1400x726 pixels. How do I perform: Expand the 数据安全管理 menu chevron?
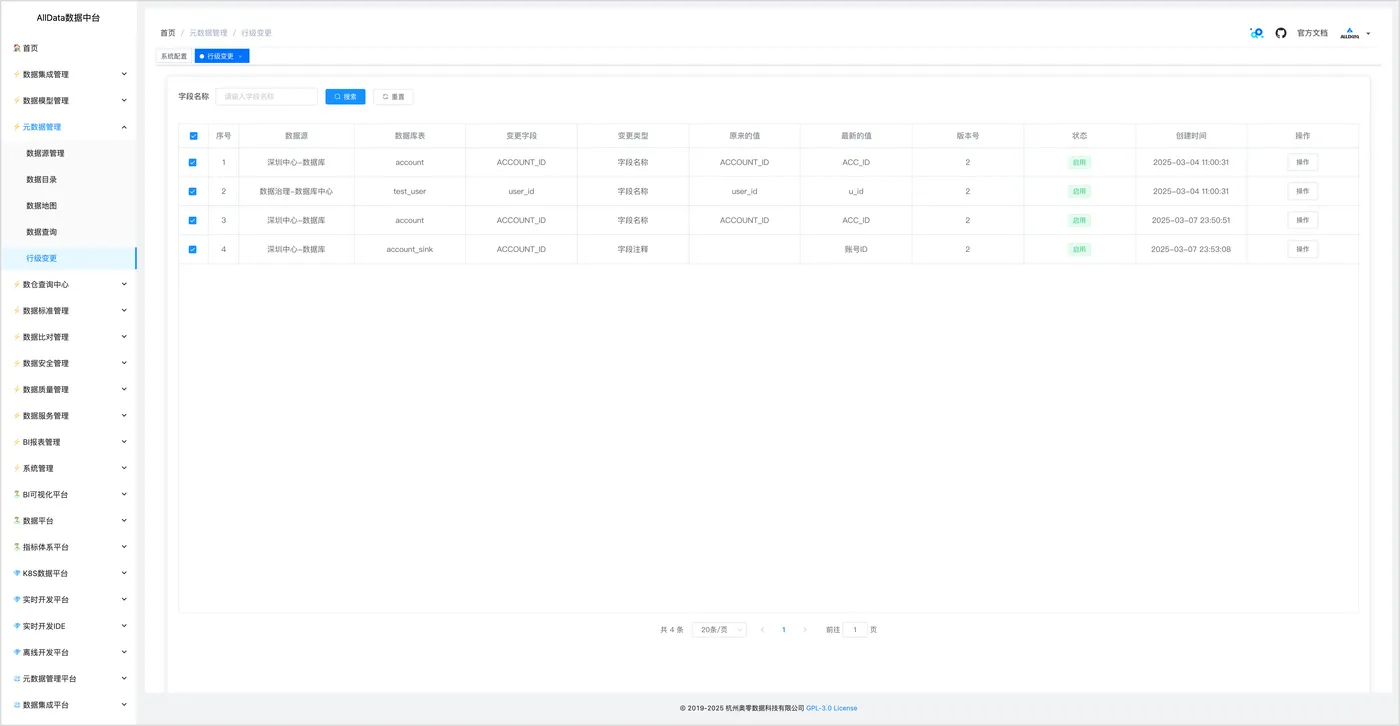pyautogui.click(x=124, y=363)
